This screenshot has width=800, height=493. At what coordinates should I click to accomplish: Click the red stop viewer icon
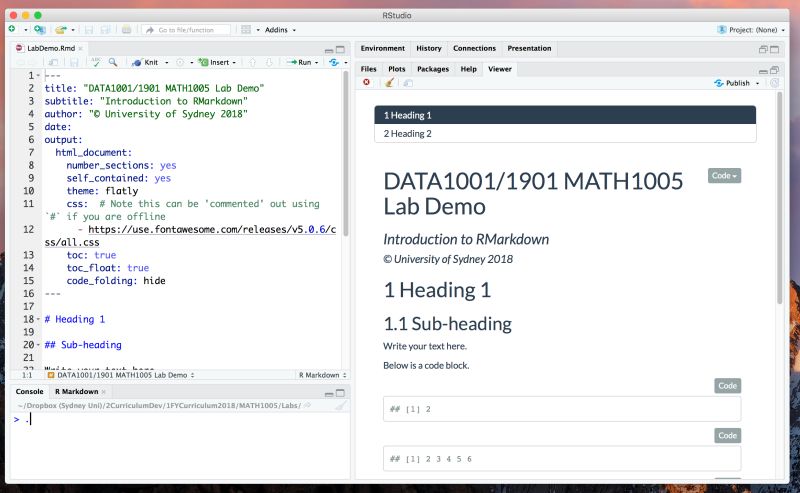tap(366, 82)
